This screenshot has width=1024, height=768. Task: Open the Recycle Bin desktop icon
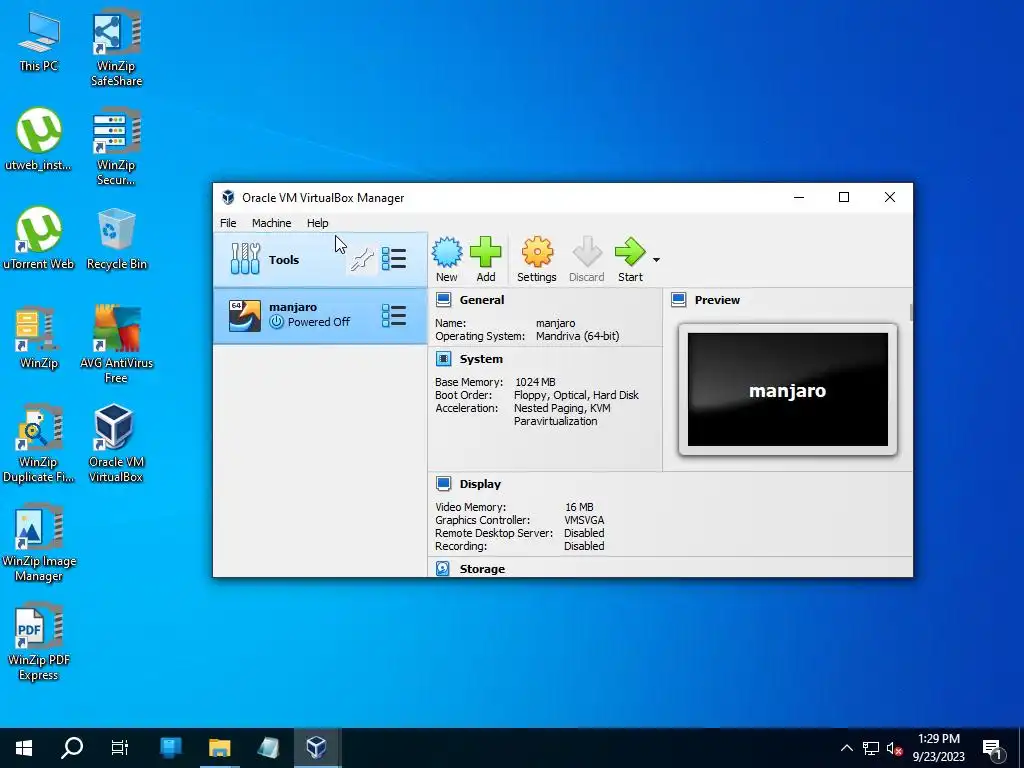(116, 239)
